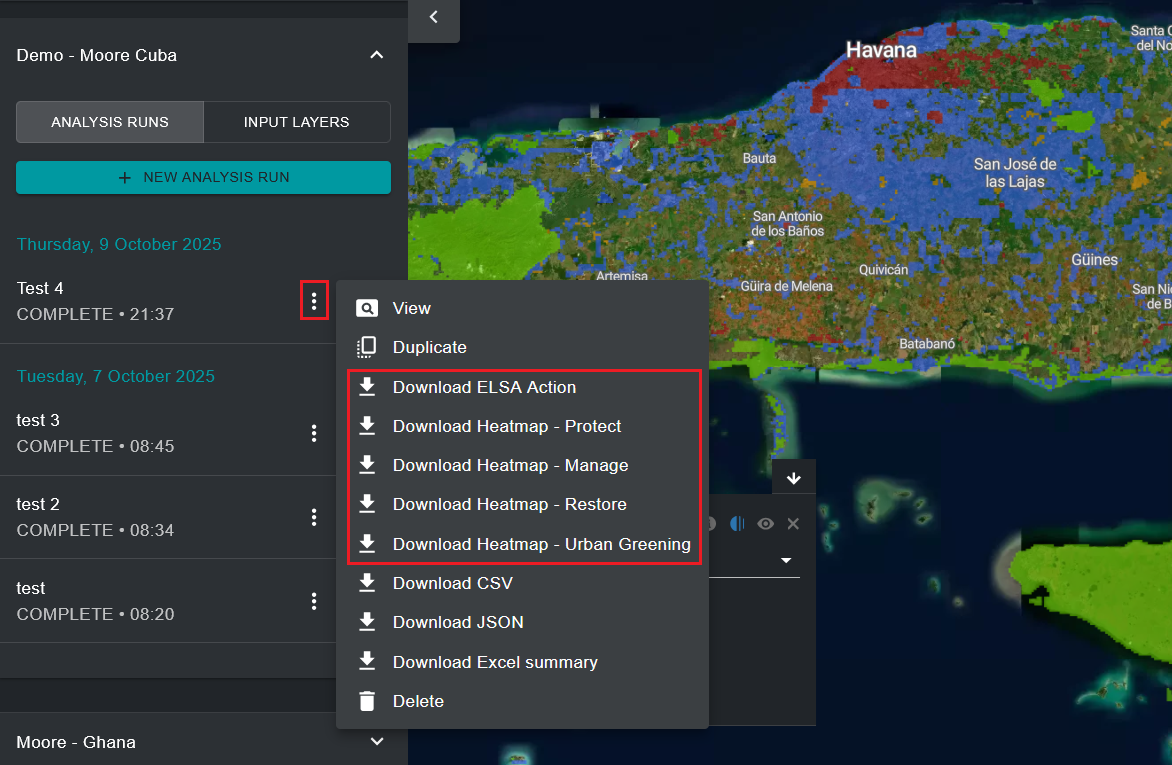Click Download ELSA Action

[484, 387]
